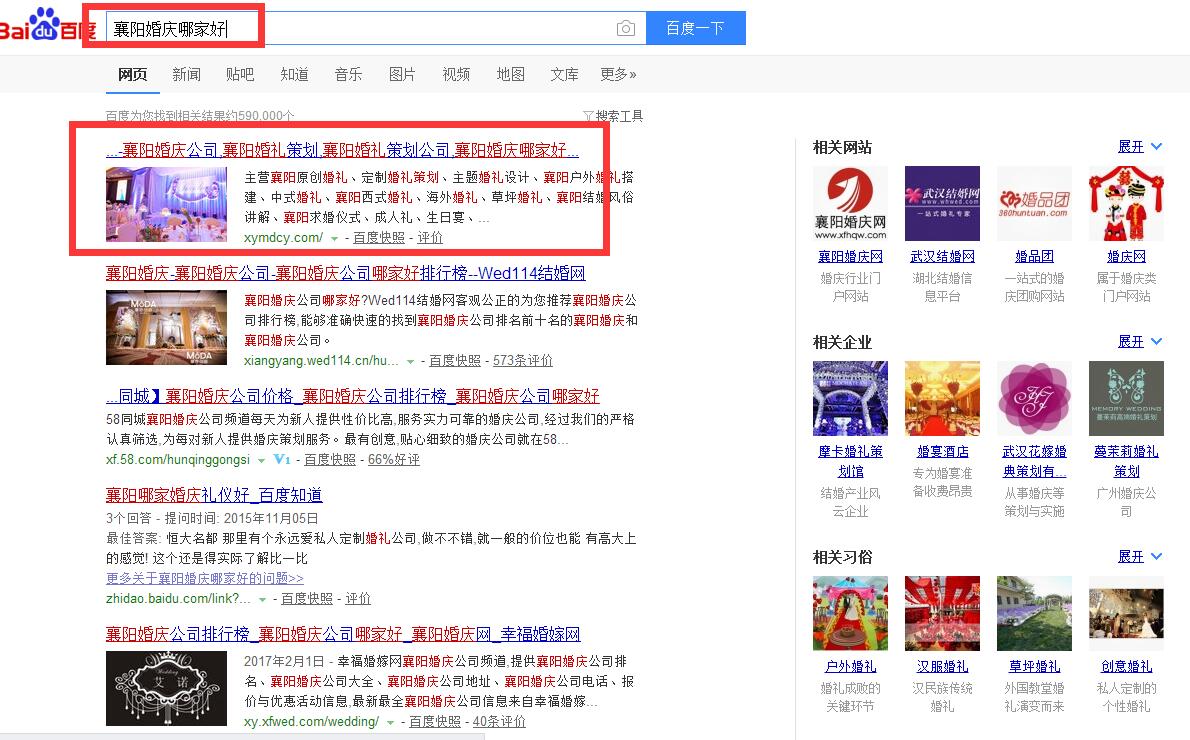Image resolution: width=1190 pixels, height=740 pixels.
Task: Click the 婚品团 logo image
Action: pyautogui.click(x=1034, y=203)
